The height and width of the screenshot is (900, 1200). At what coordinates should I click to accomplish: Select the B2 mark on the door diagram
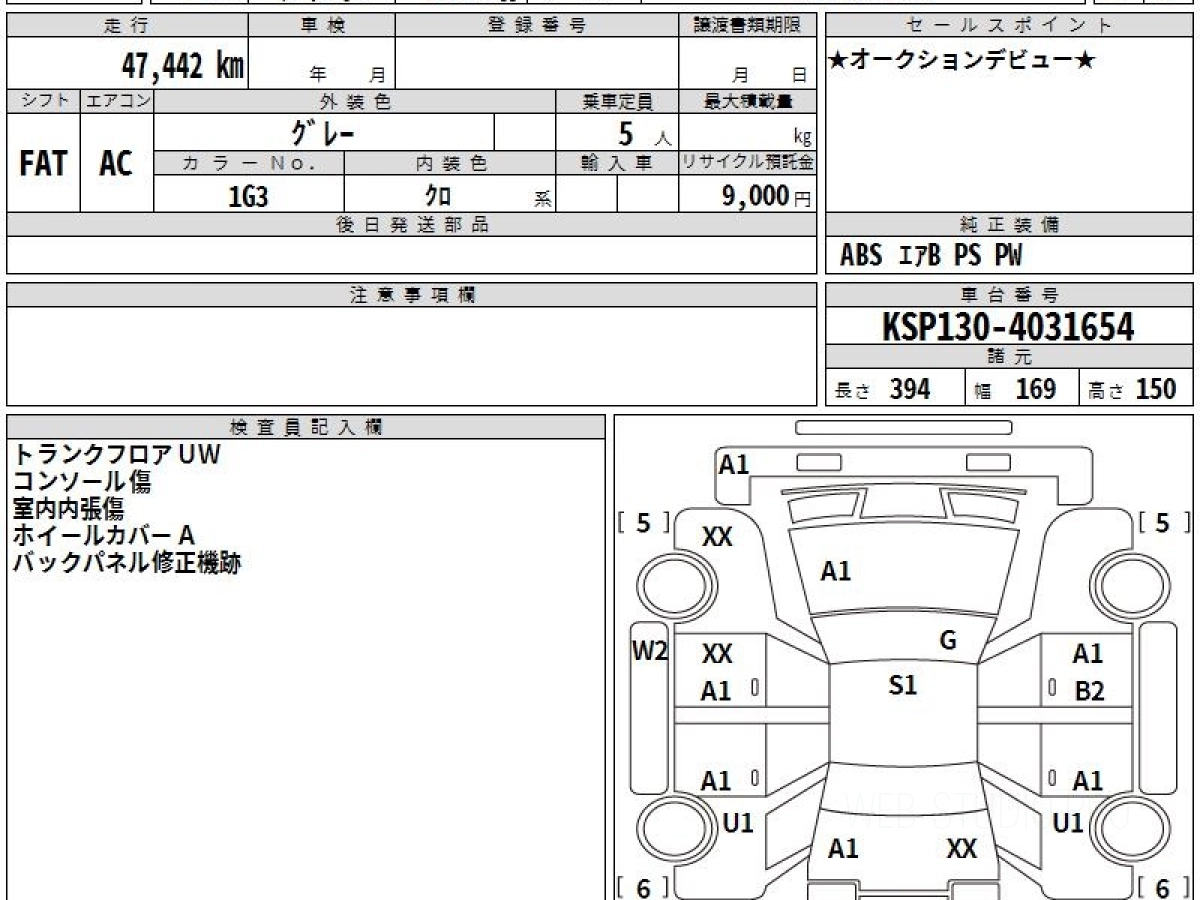[x=1089, y=692]
